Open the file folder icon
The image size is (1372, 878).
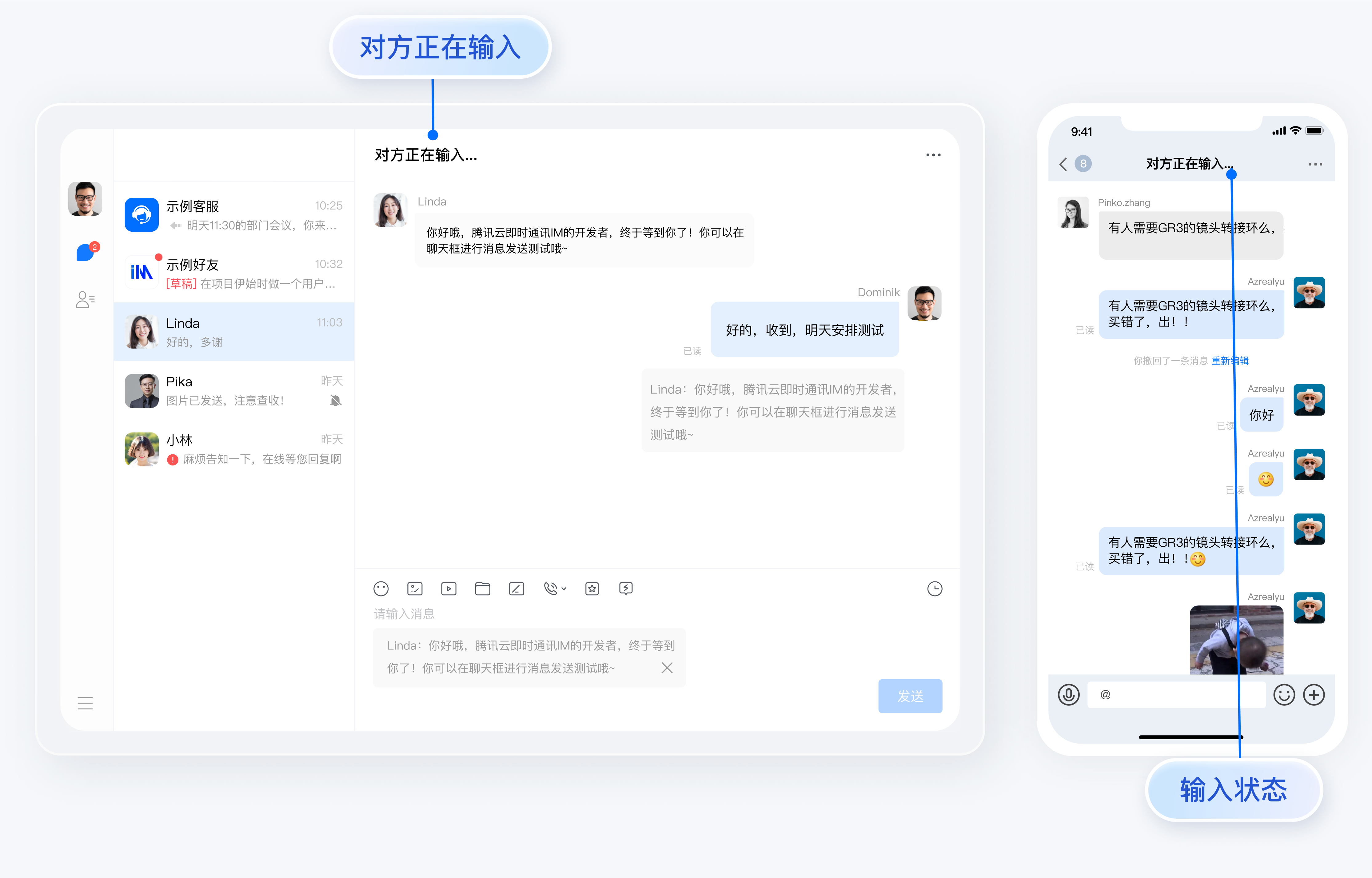pyautogui.click(x=482, y=589)
